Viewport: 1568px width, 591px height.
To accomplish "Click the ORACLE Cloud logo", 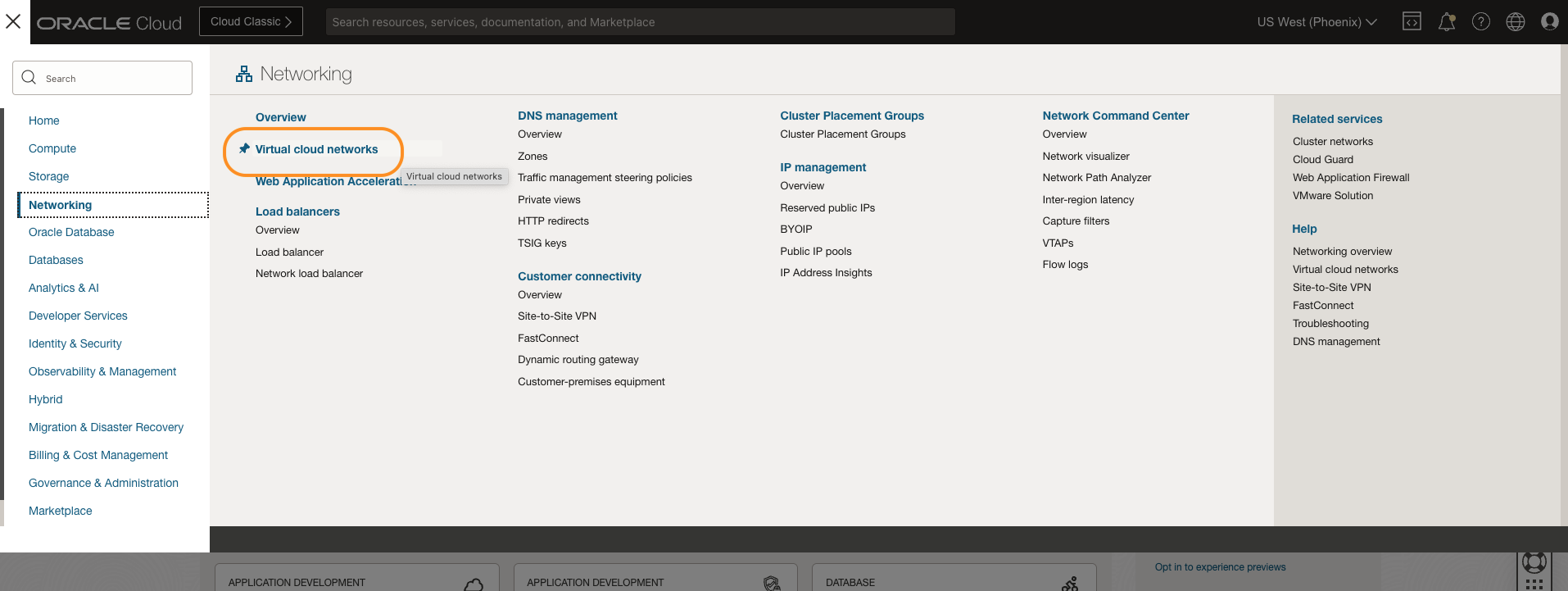I will point(109,23).
